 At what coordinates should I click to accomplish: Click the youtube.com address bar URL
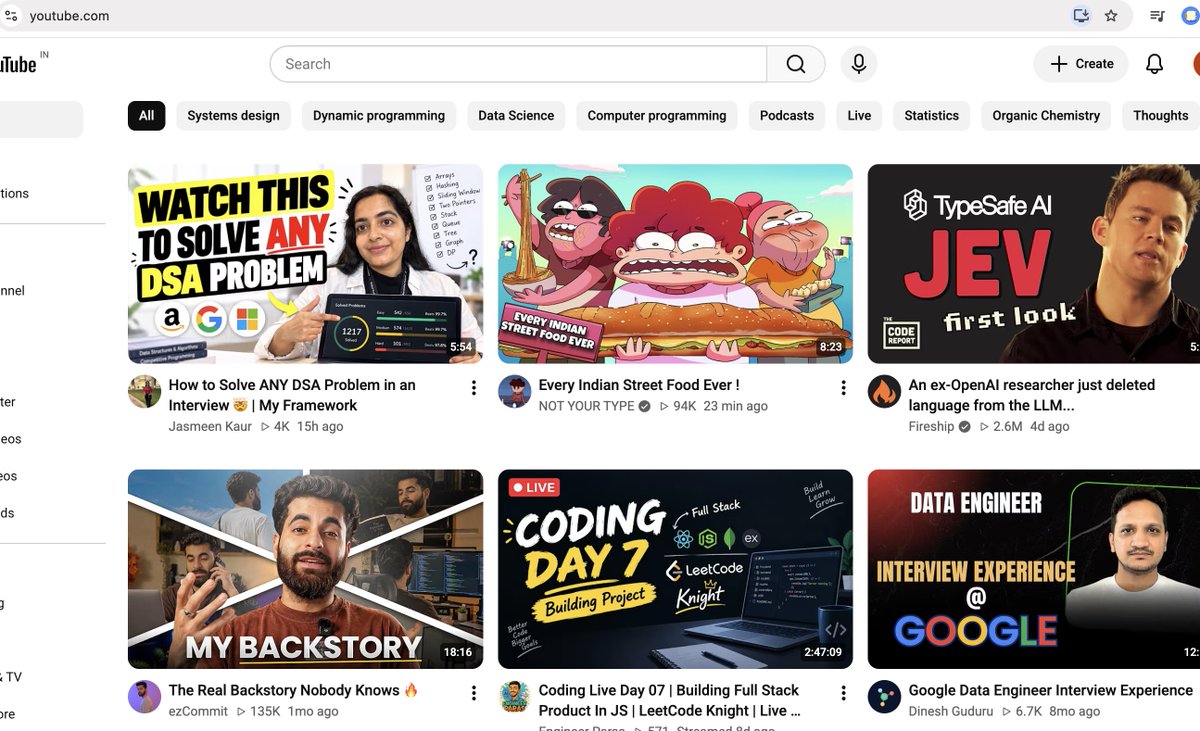pos(69,16)
